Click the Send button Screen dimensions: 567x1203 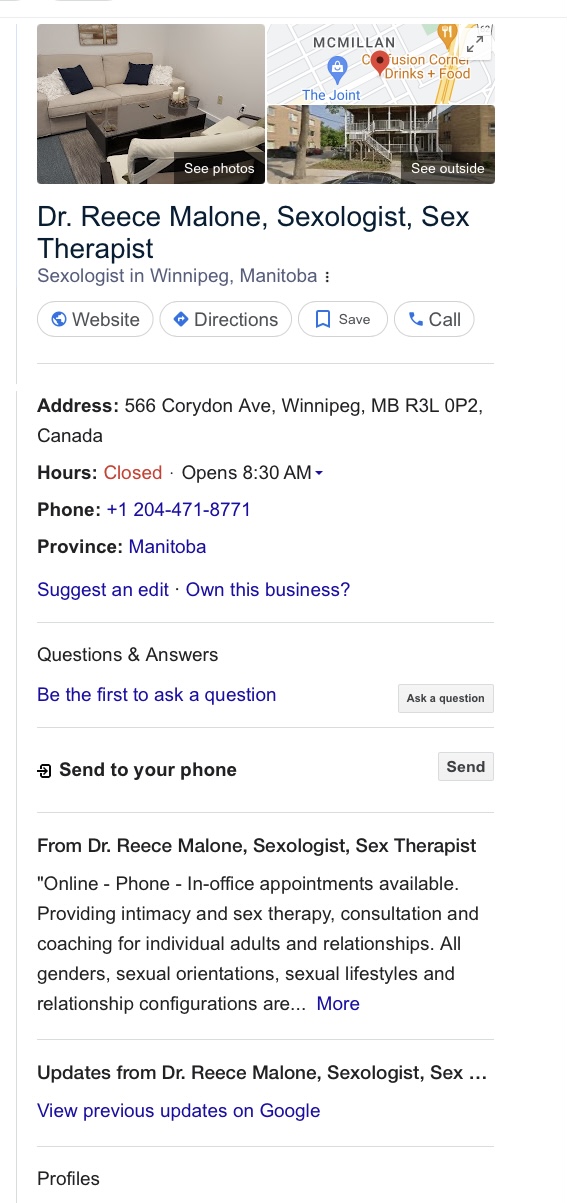466,767
